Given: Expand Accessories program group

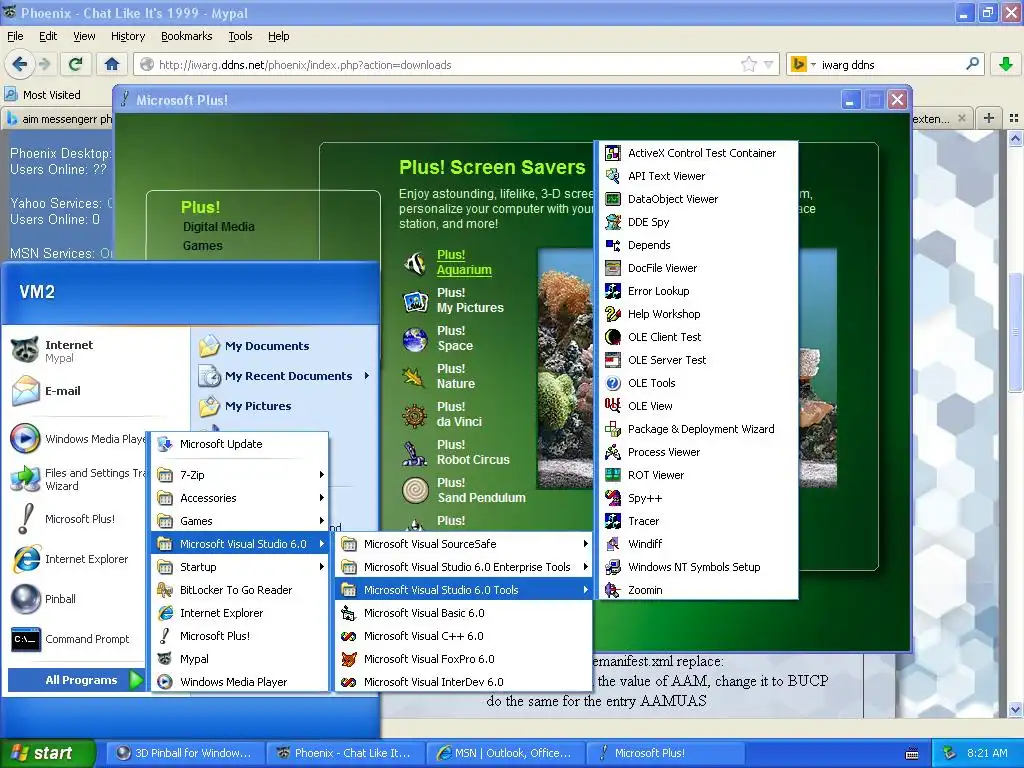Looking at the screenshot, I should [x=240, y=498].
